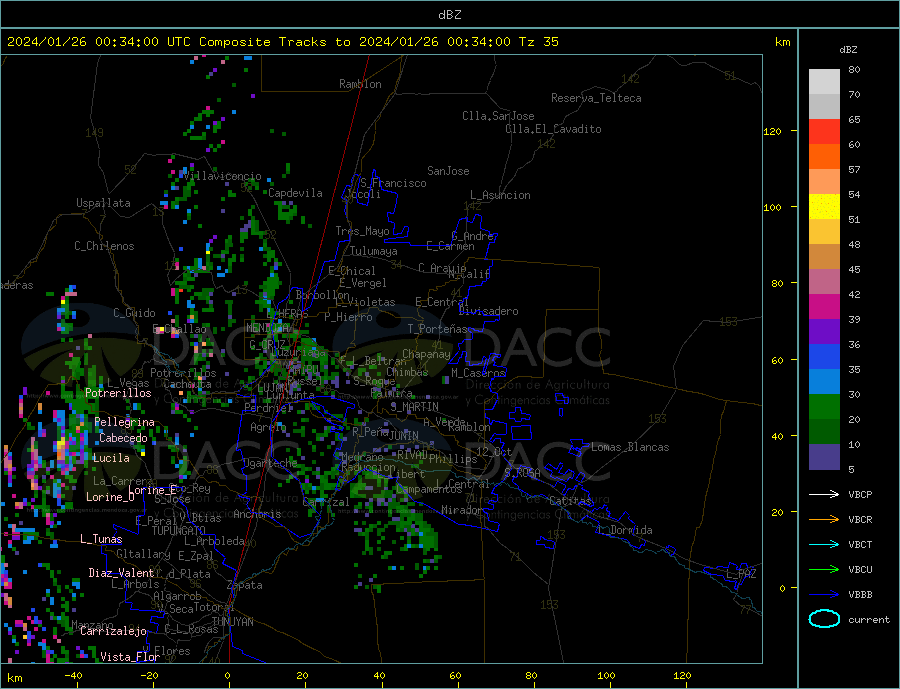Click the white VBCP arrow icon
900x689 pixels.
(x=824, y=494)
